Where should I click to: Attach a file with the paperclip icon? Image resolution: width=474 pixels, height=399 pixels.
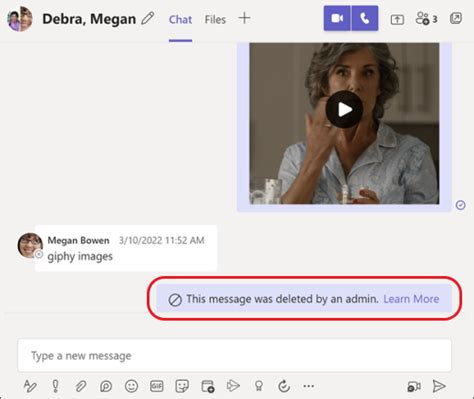click(81, 386)
